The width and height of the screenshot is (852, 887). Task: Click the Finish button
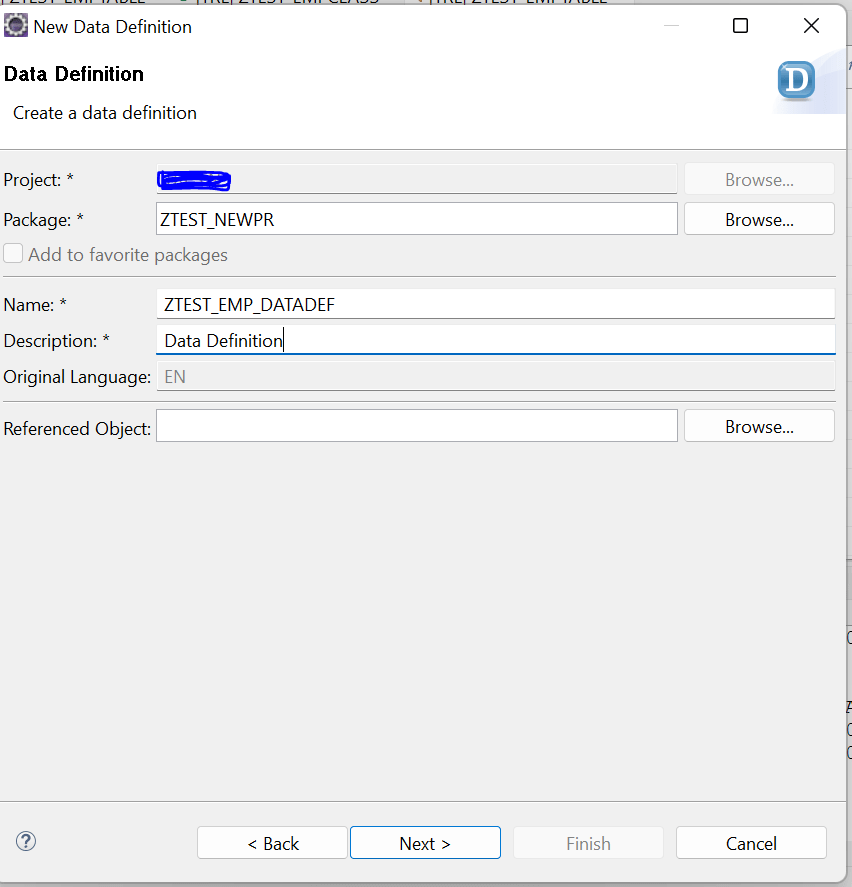coord(588,843)
